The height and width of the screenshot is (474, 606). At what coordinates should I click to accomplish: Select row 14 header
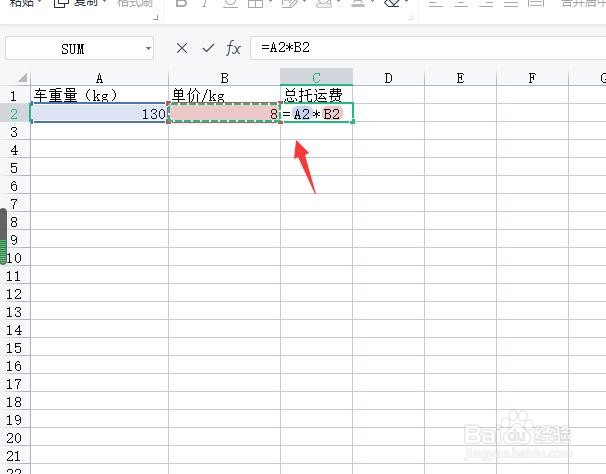[x=14, y=329]
